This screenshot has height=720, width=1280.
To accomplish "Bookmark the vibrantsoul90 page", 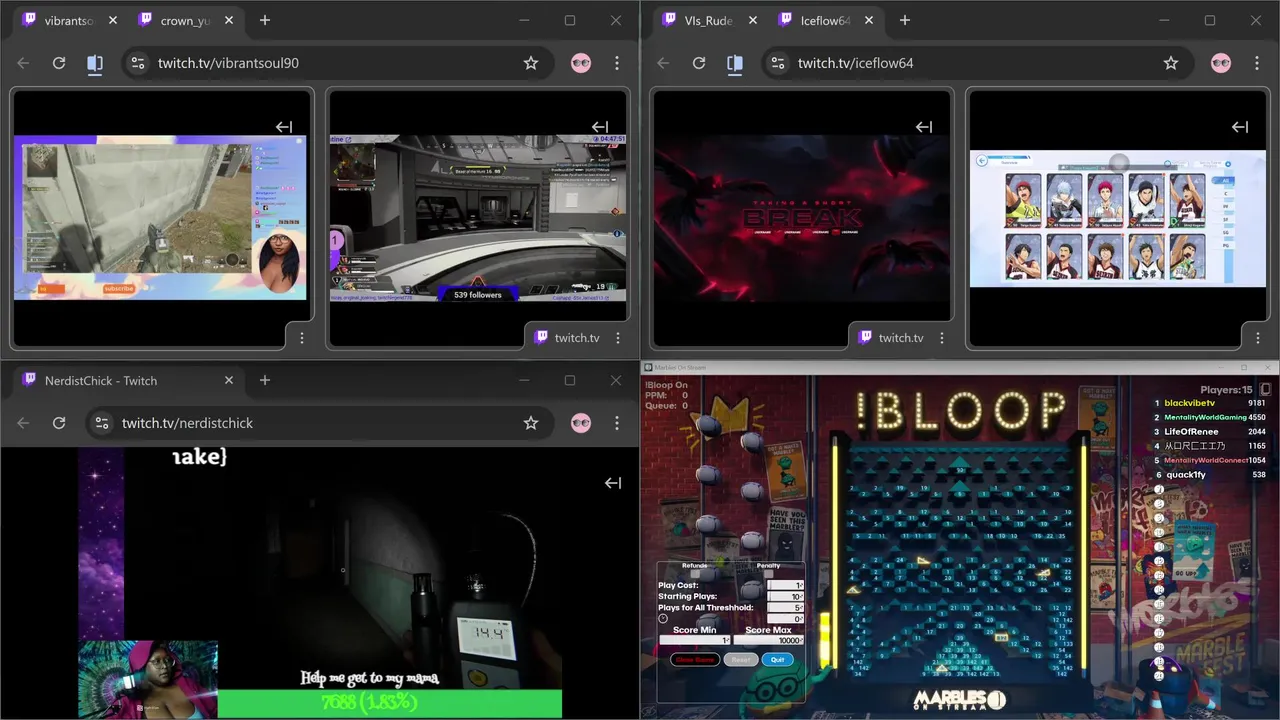I will (x=531, y=63).
